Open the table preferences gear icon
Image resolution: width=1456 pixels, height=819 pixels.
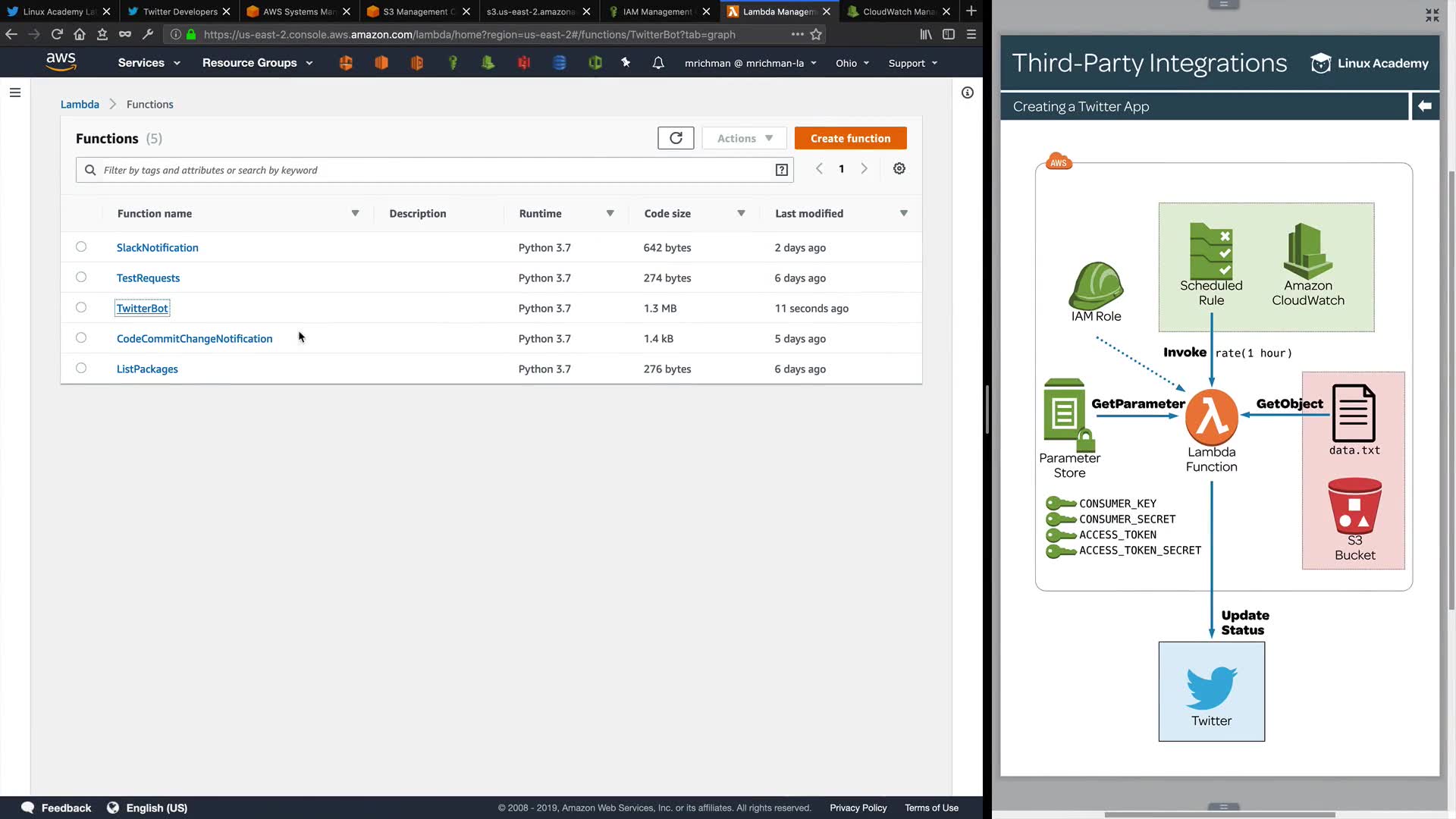click(899, 168)
